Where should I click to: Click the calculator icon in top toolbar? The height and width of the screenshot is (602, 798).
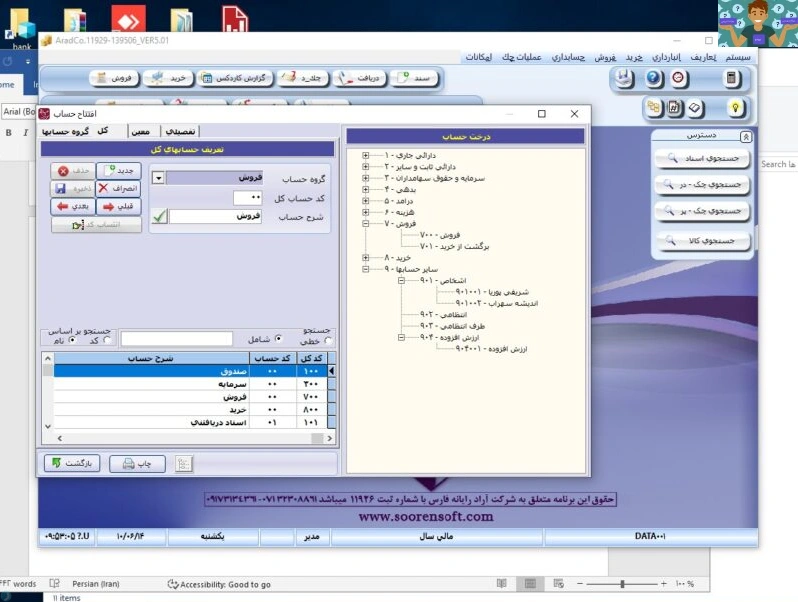click(731, 78)
